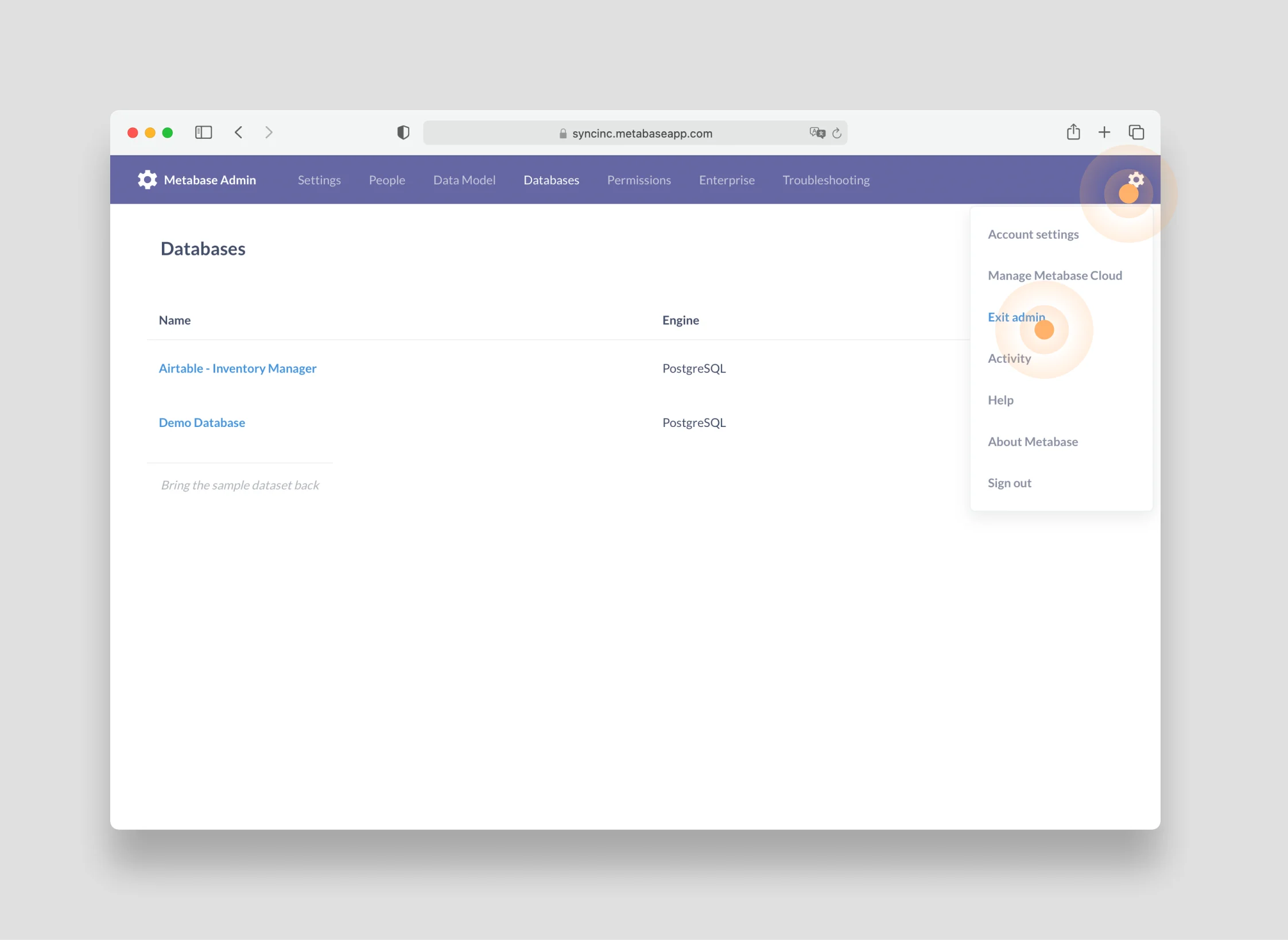Screen dimensions: 1288x940
Task: Choose Account settings from the menu
Action: click(x=1033, y=234)
